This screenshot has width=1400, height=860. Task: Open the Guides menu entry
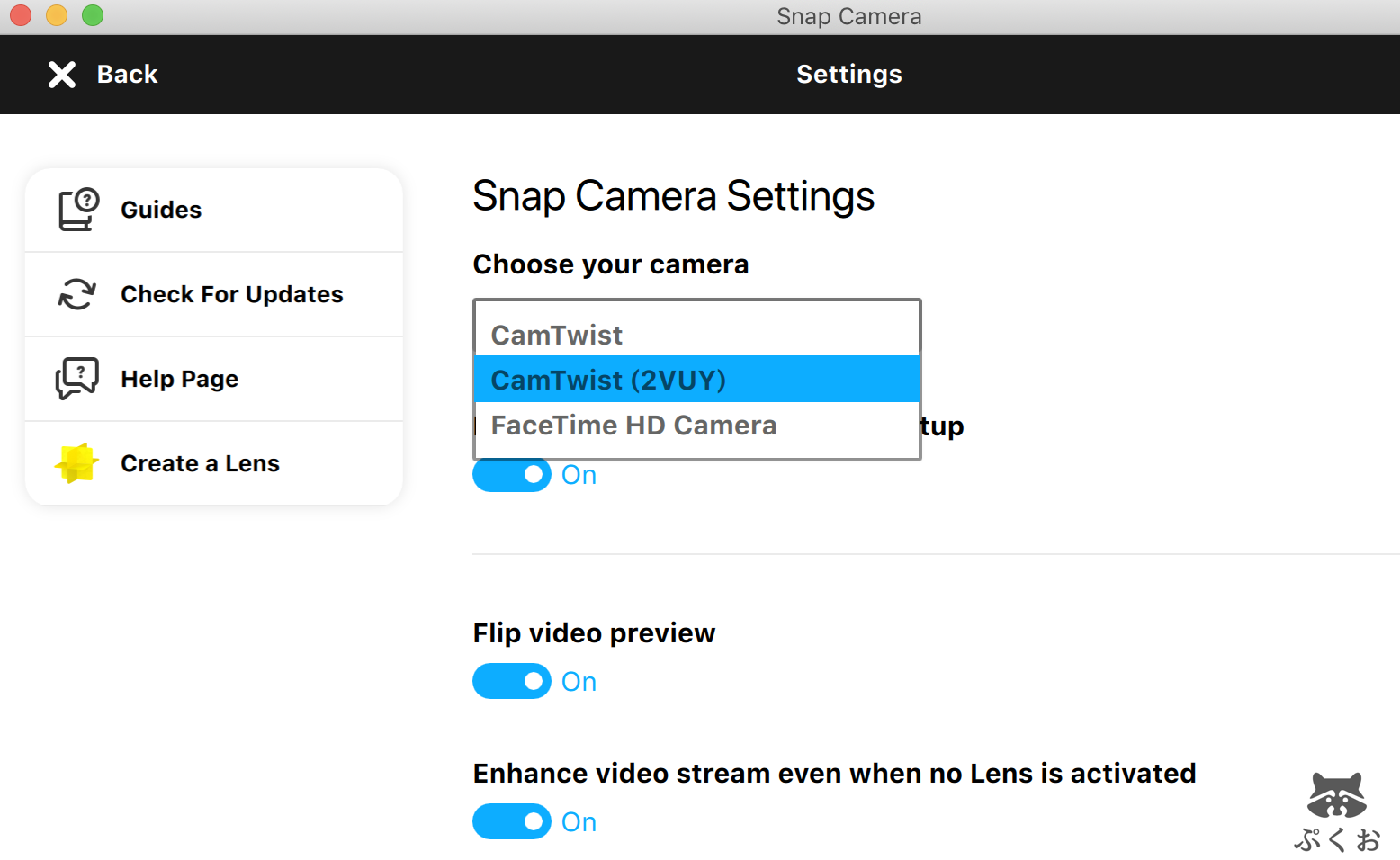[x=214, y=210]
